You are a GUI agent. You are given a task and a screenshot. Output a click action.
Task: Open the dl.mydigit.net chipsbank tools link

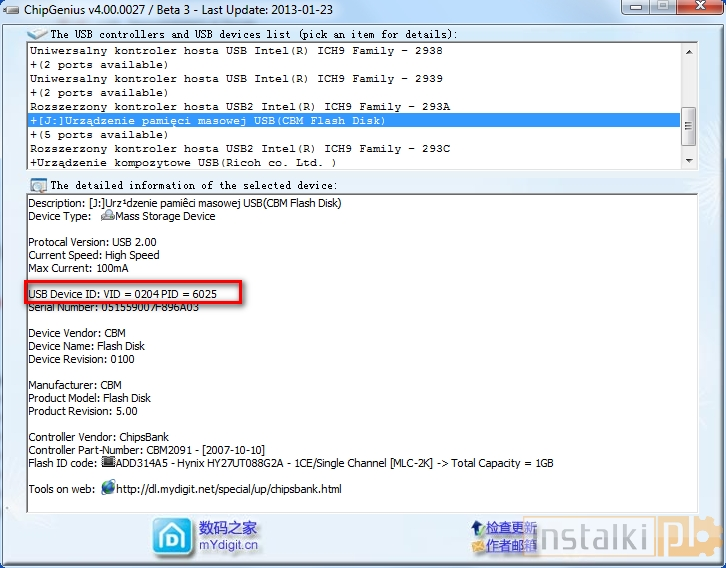click(x=229, y=489)
